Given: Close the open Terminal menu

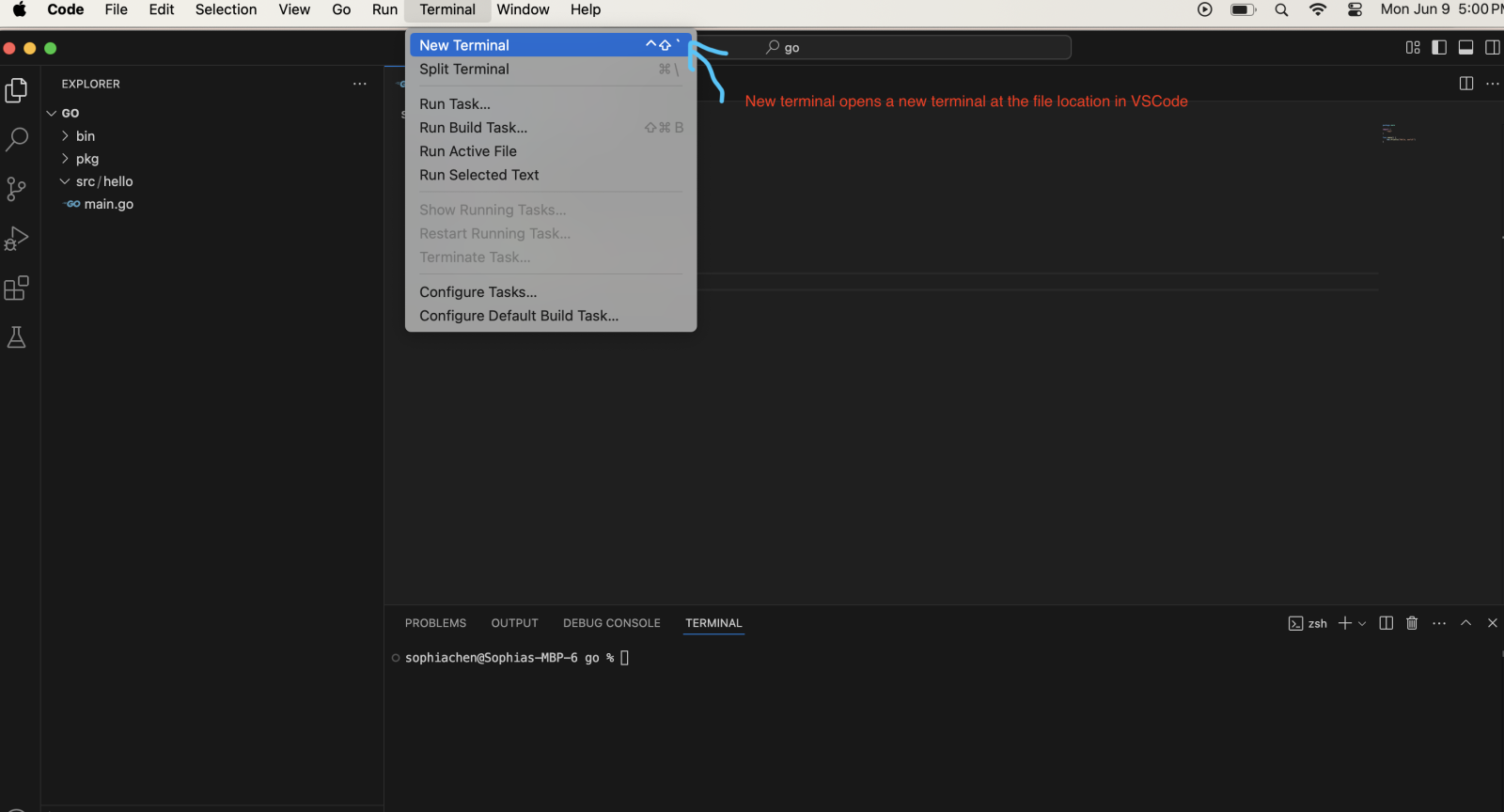Looking at the screenshot, I should 447,9.
